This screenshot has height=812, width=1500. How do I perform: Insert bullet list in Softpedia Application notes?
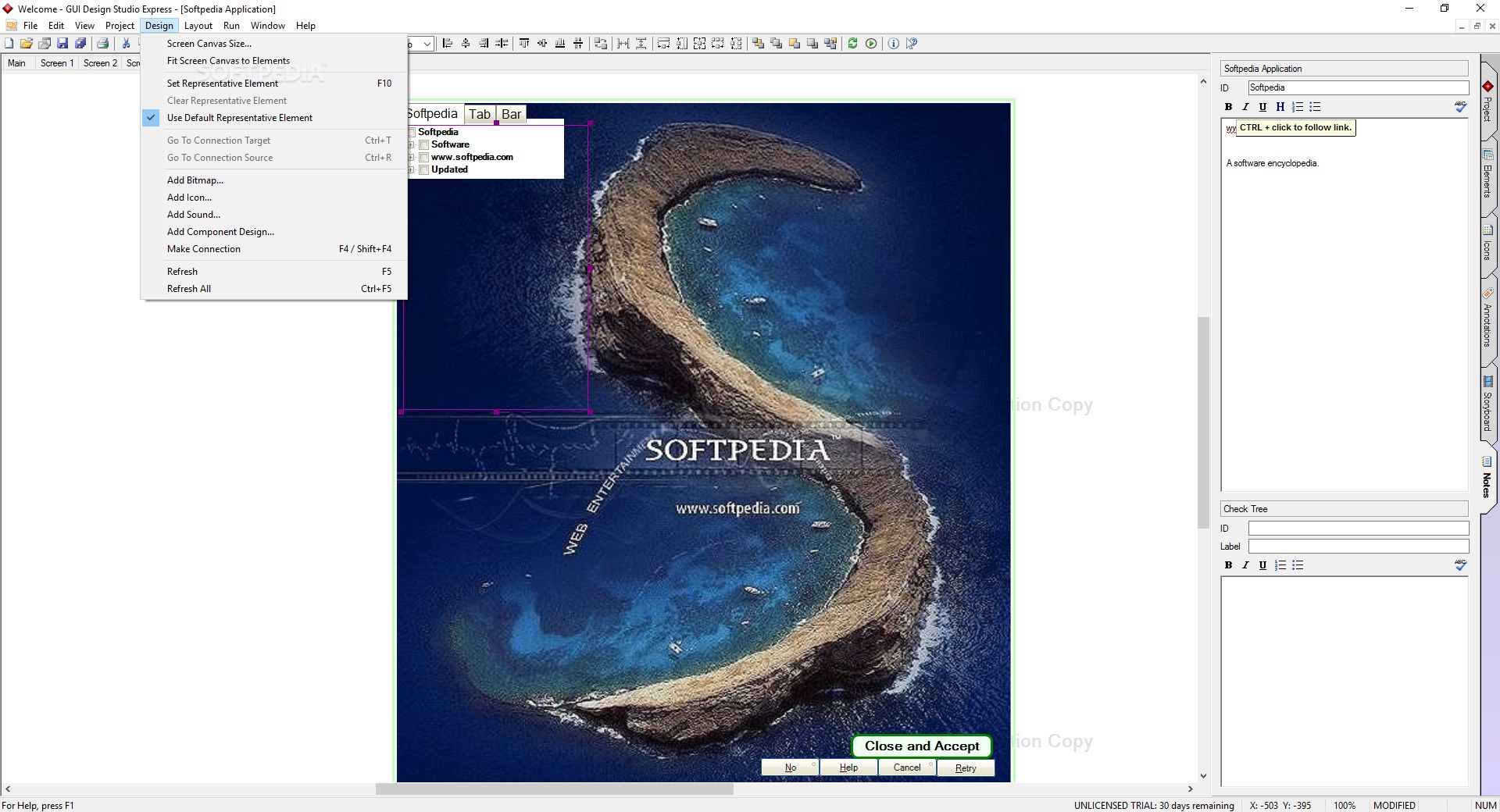tap(1315, 107)
